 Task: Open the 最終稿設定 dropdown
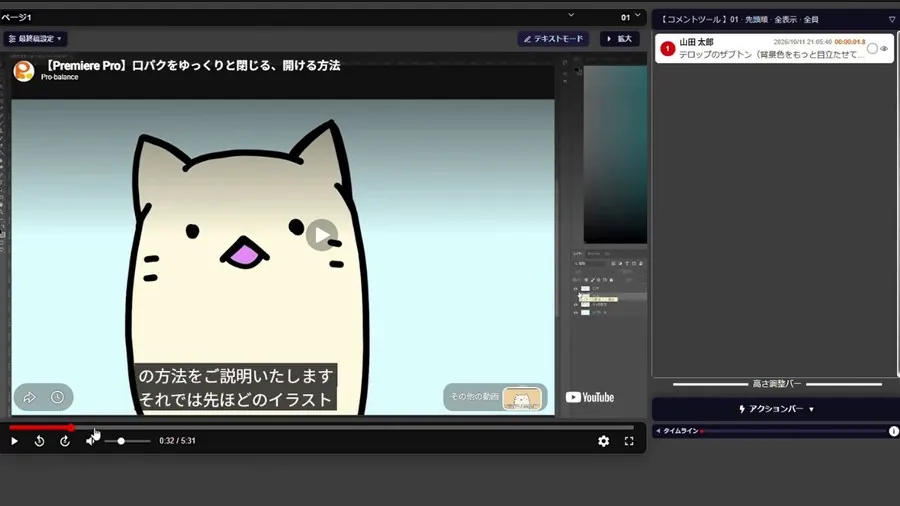35,38
